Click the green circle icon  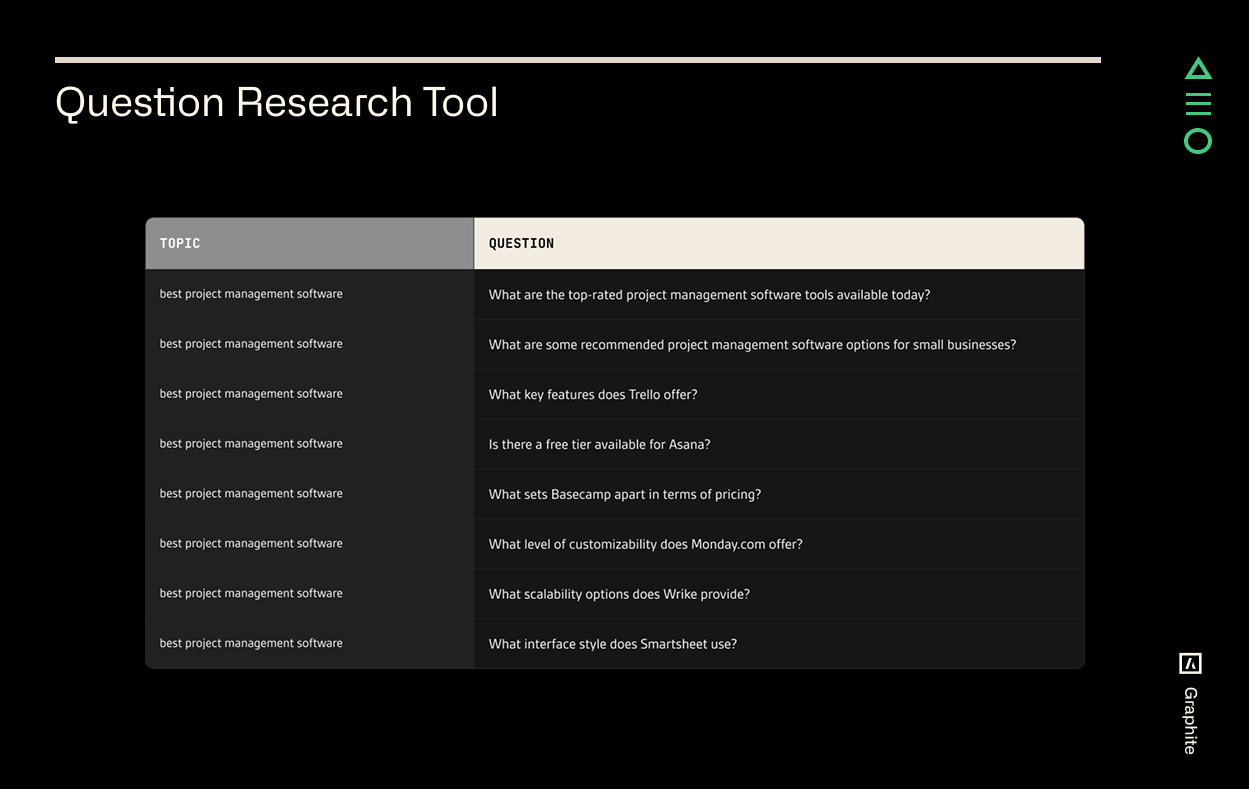tap(1198, 141)
